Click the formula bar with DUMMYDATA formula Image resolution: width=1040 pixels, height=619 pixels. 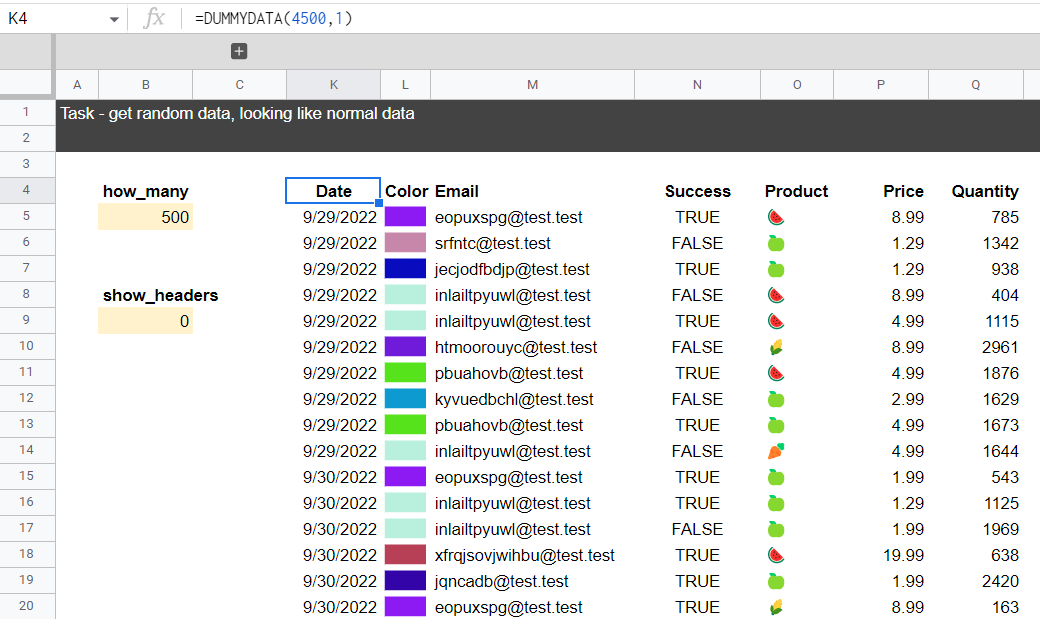coord(610,19)
